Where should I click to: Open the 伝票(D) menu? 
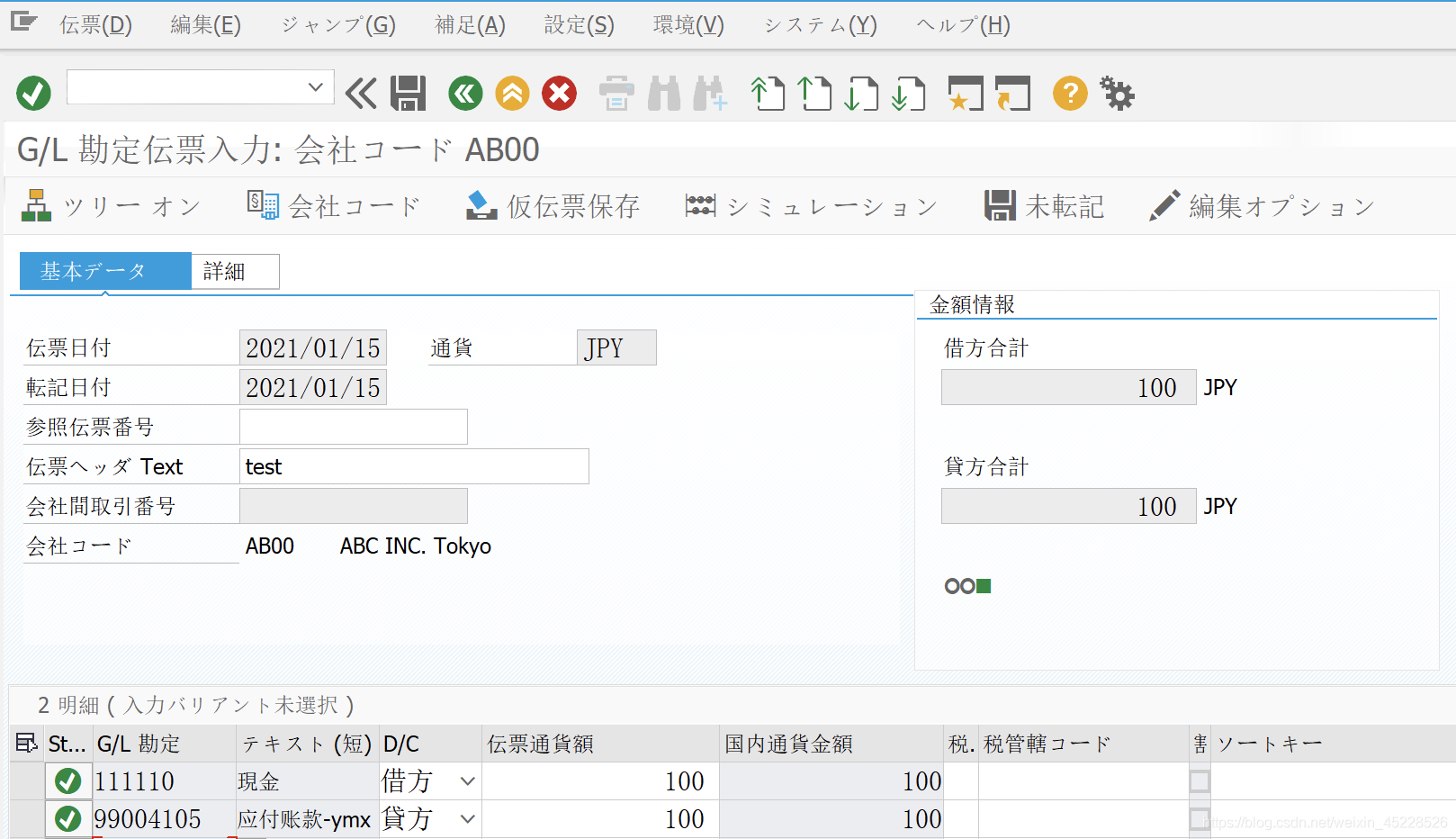click(96, 25)
